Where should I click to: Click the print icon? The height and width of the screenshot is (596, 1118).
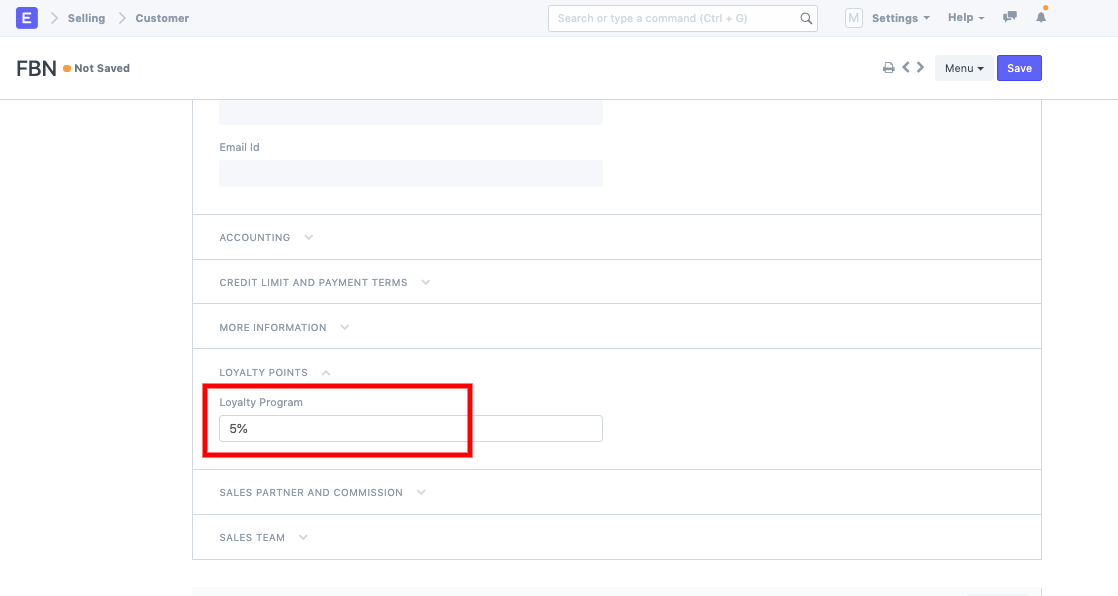pyautogui.click(x=888, y=68)
